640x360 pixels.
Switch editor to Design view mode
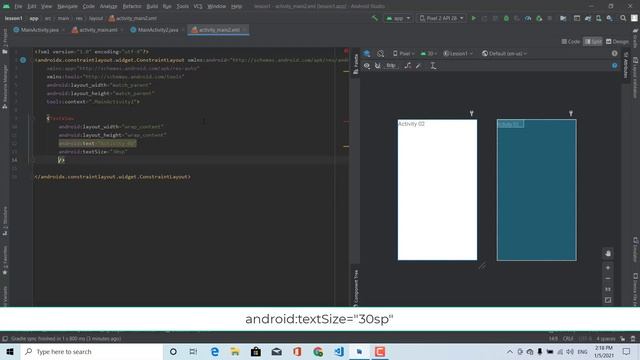click(x=617, y=42)
